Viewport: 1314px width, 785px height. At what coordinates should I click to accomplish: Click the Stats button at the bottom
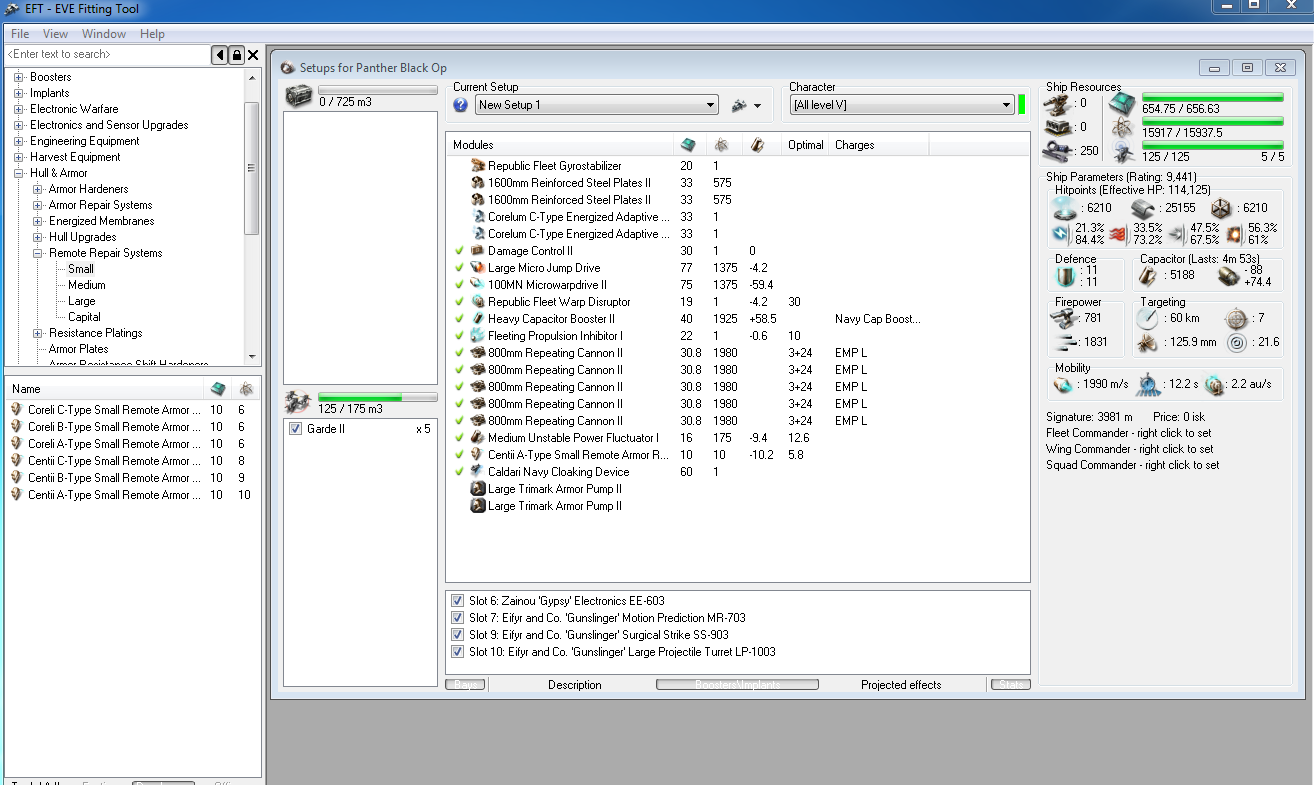coord(1010,685)
